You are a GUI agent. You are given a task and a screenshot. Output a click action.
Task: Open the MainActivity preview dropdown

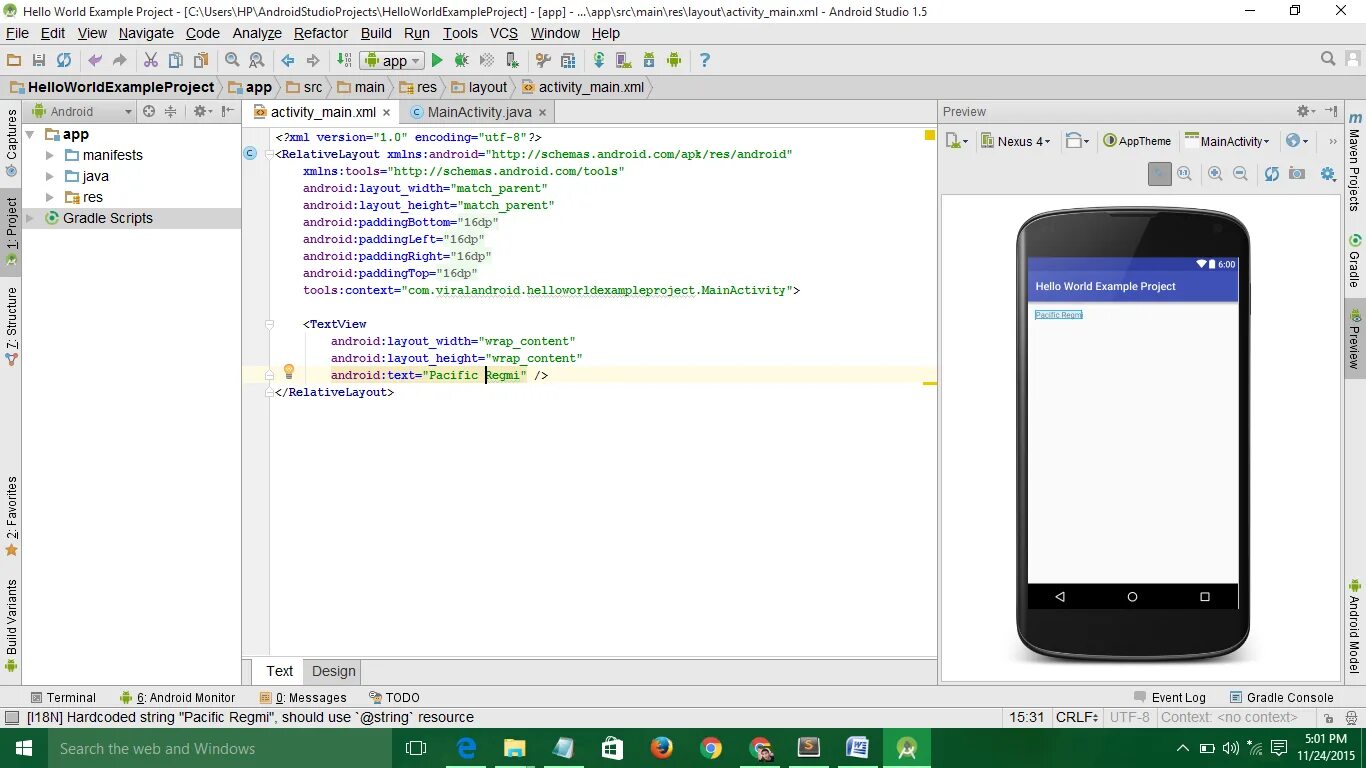(1227, 141)
